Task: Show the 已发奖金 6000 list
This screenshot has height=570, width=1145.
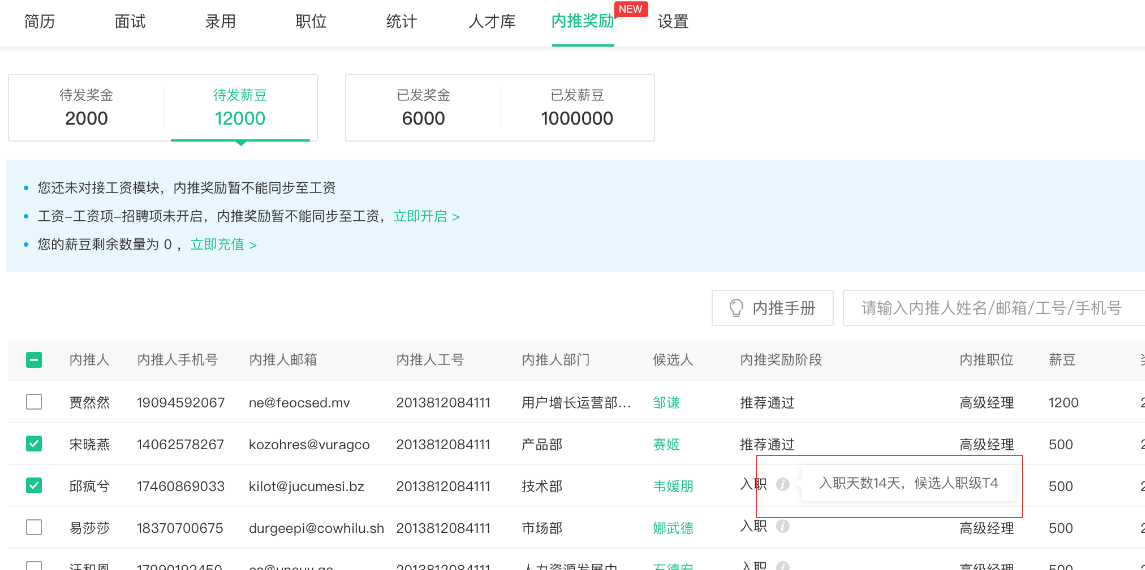Action: tap(423, 107)
